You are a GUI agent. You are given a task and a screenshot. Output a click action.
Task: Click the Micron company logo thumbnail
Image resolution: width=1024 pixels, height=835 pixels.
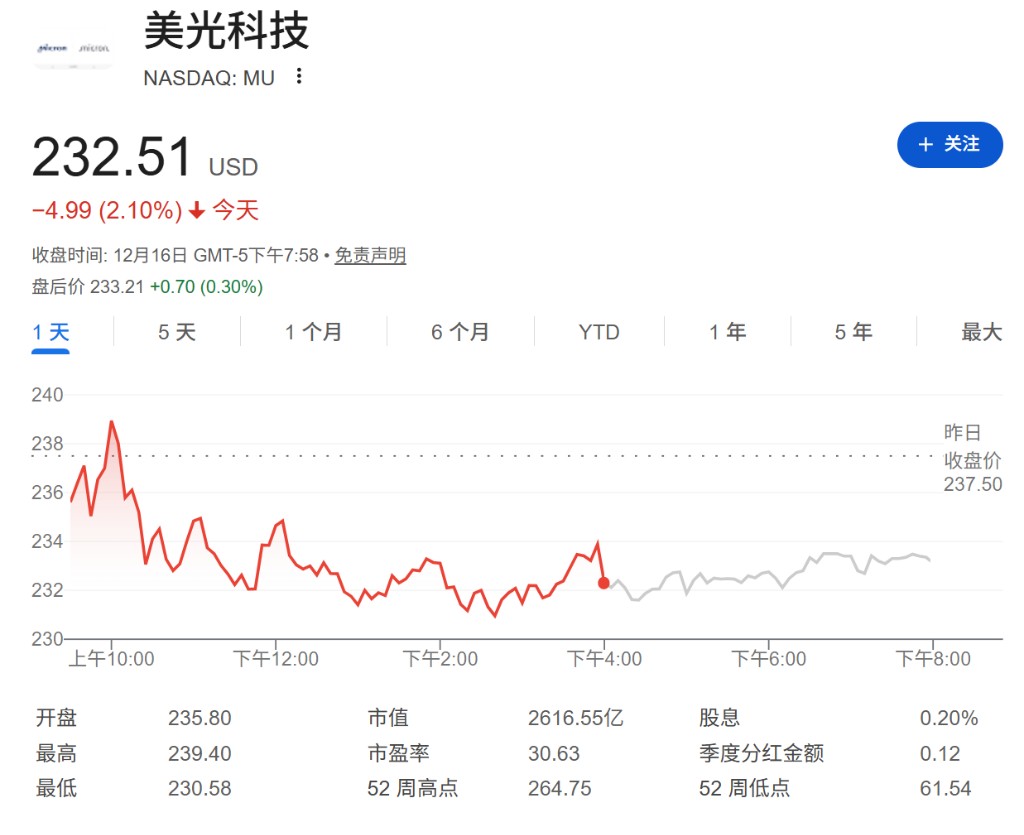(72, 47)
